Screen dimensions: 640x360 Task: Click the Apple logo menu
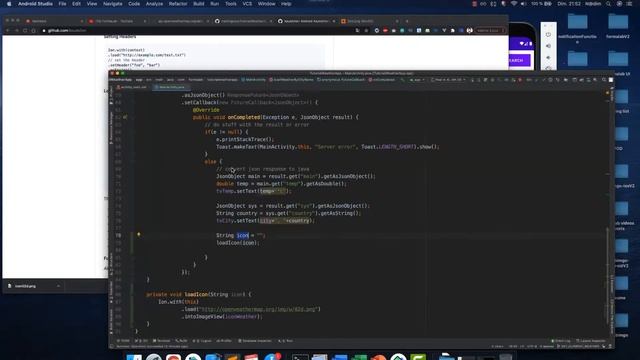pyautogui.click(x=9, y=4)
